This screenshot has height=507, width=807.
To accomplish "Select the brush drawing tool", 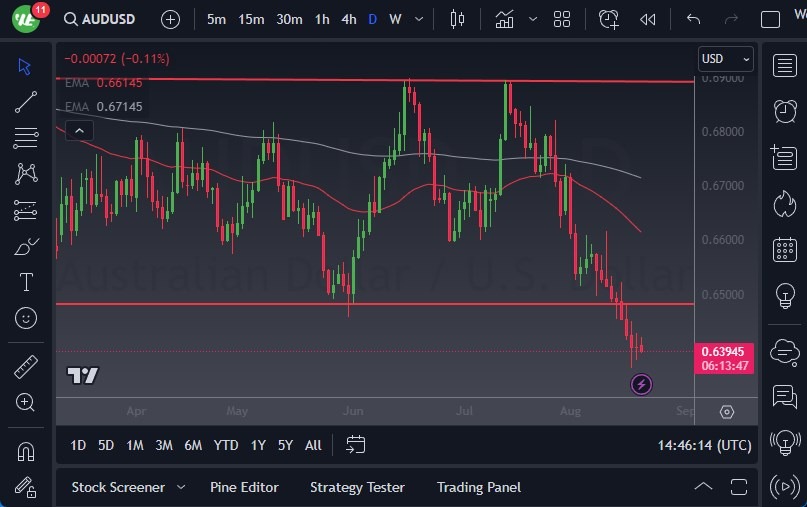I will pos(26,246).
